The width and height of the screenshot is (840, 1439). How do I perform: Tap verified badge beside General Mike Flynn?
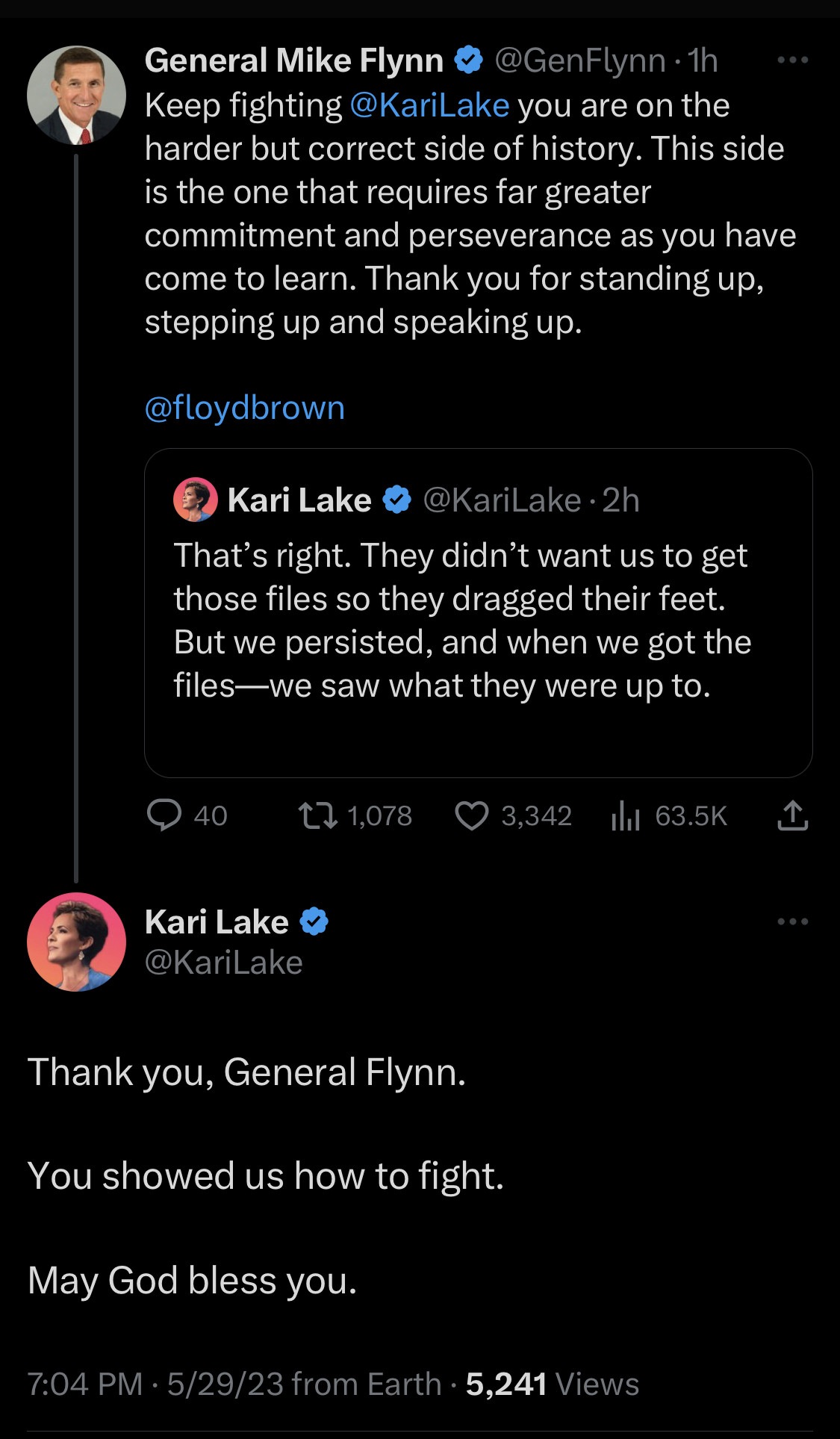point(468,60)
